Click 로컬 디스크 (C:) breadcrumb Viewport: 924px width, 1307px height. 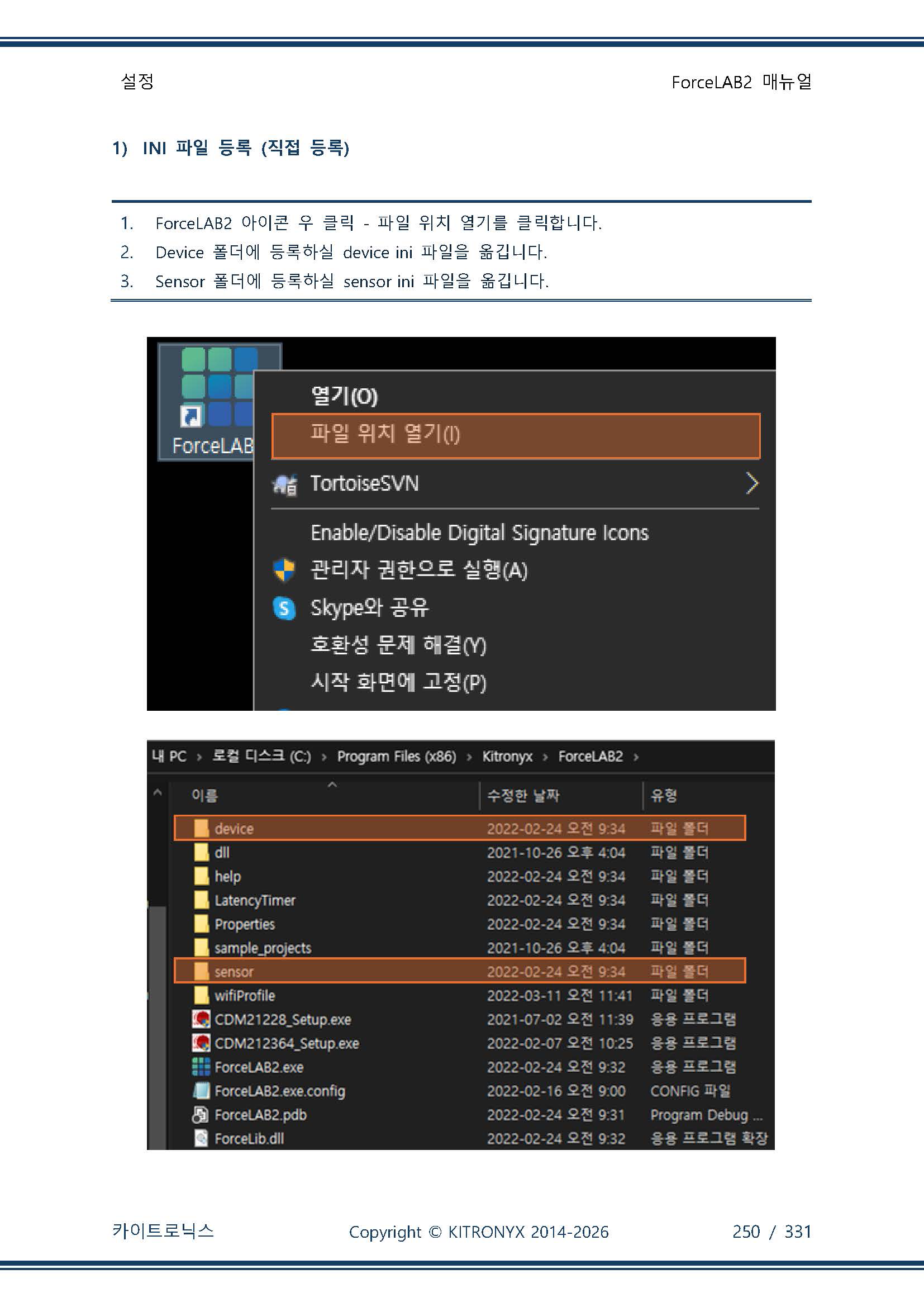[x=261, y=756]
